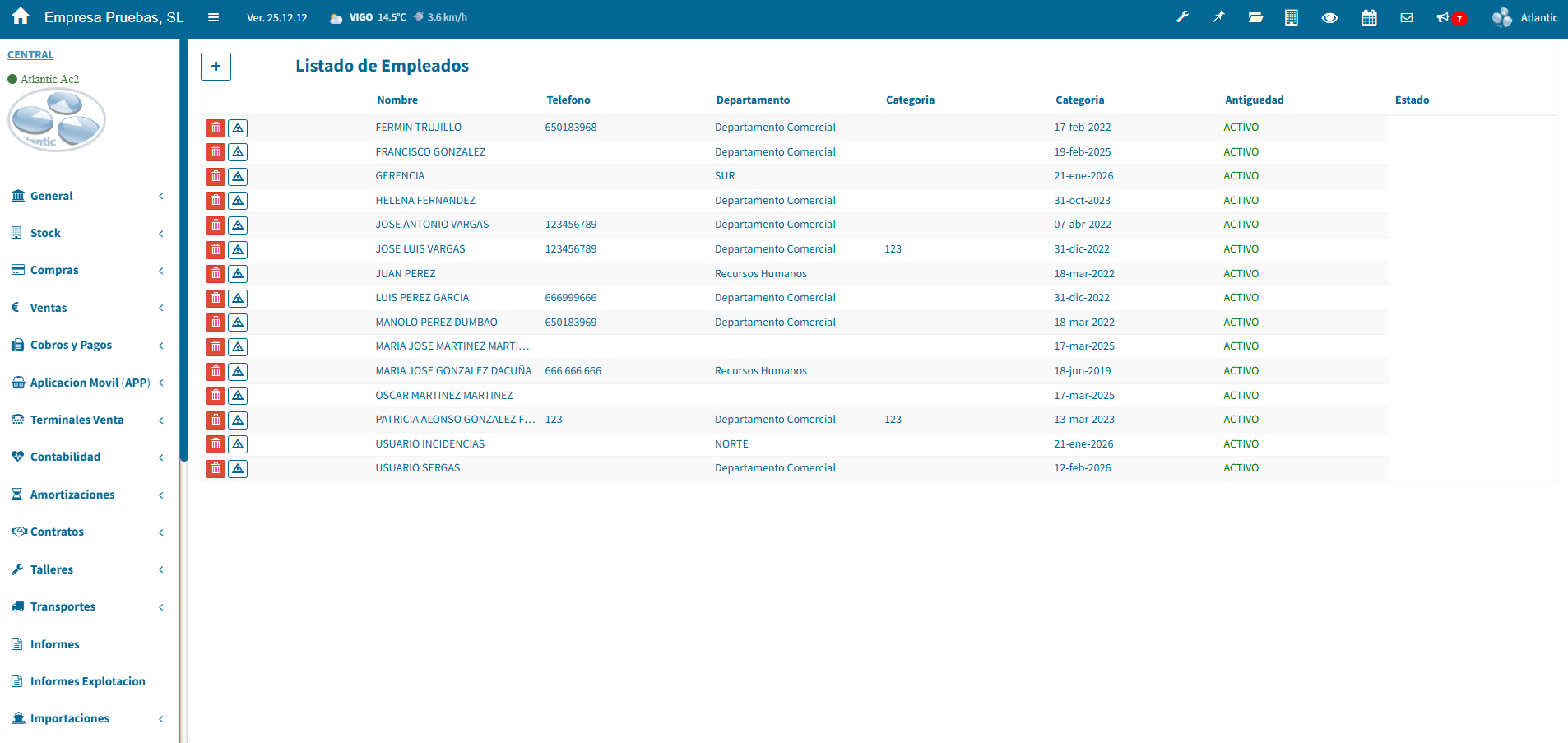The height and width of the screenshot is (743, 1568).
Task: Toggle sidebar with hamburger menu icon
Action: click(213, 17)
